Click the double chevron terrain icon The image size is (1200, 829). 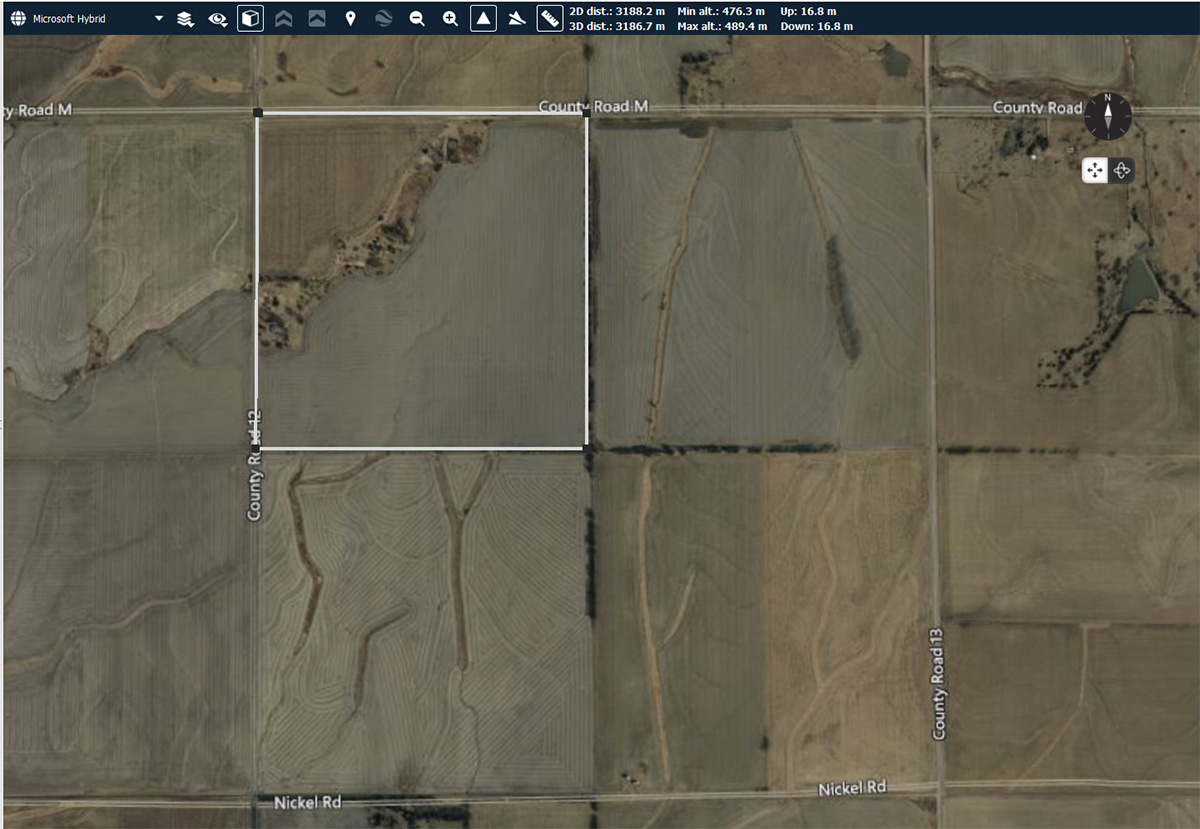tap(284, 18)
